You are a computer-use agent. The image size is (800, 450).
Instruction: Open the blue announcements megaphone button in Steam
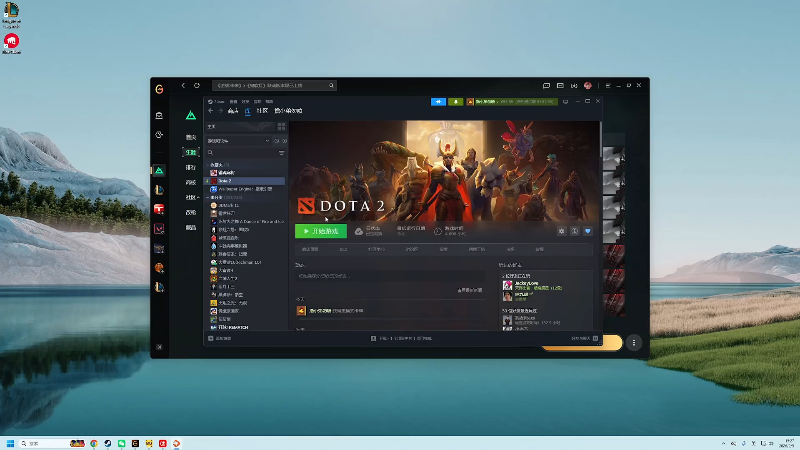tap(438, 102)
